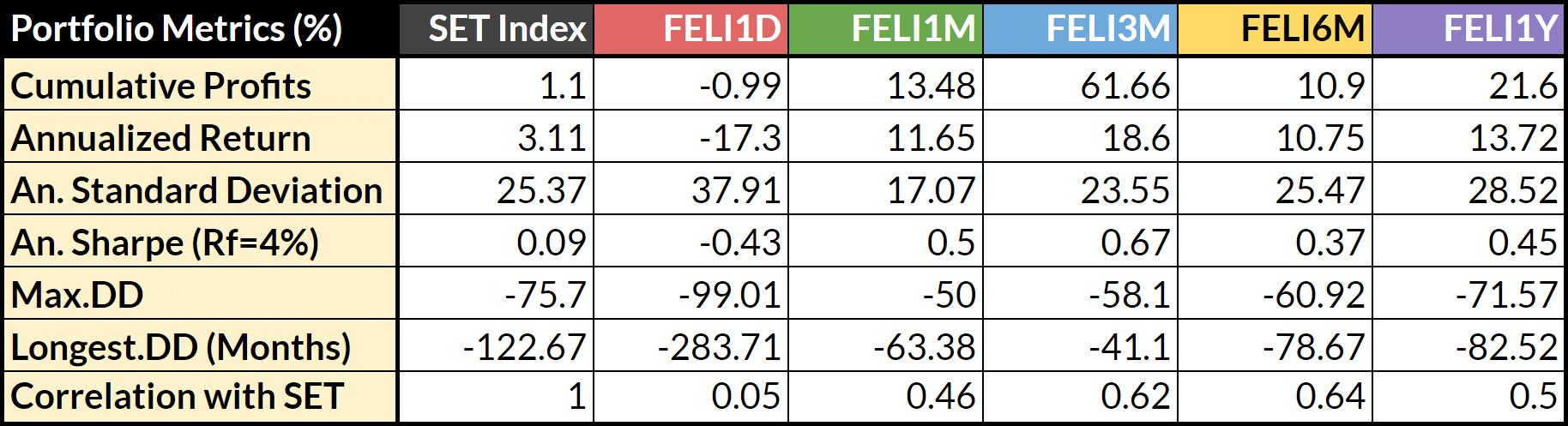The height and width of the screenshot is (426, 1568).
Task: Select the purple FELI1Y column header
Action: (x=1468, y=29)
